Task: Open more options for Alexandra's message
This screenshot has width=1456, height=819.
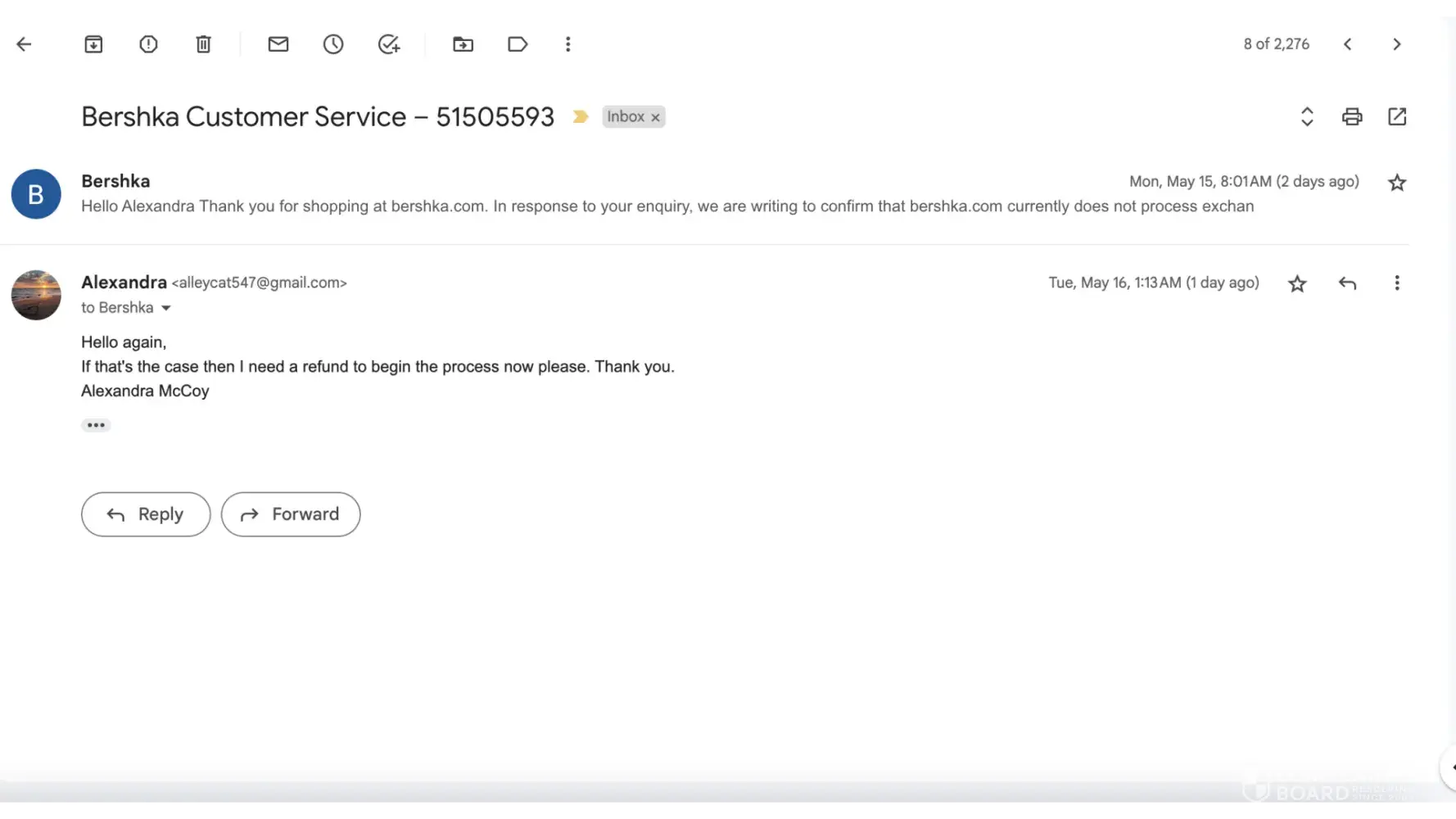Action: tap(1397, 283)
